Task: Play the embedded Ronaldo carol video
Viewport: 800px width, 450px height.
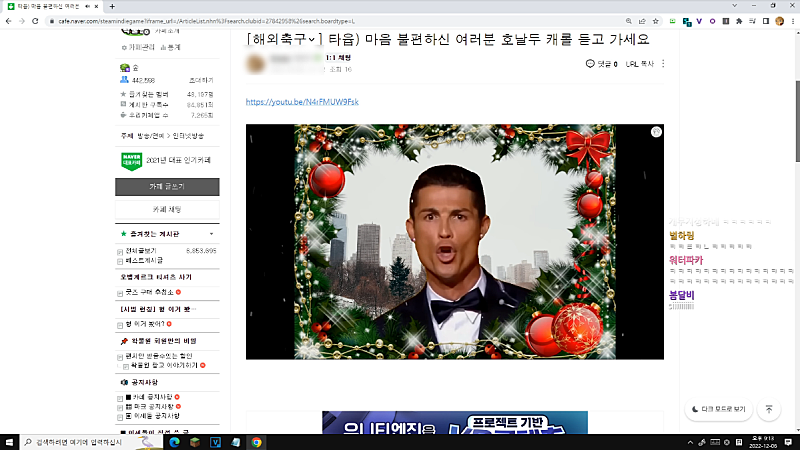Action: coord(455,242)
